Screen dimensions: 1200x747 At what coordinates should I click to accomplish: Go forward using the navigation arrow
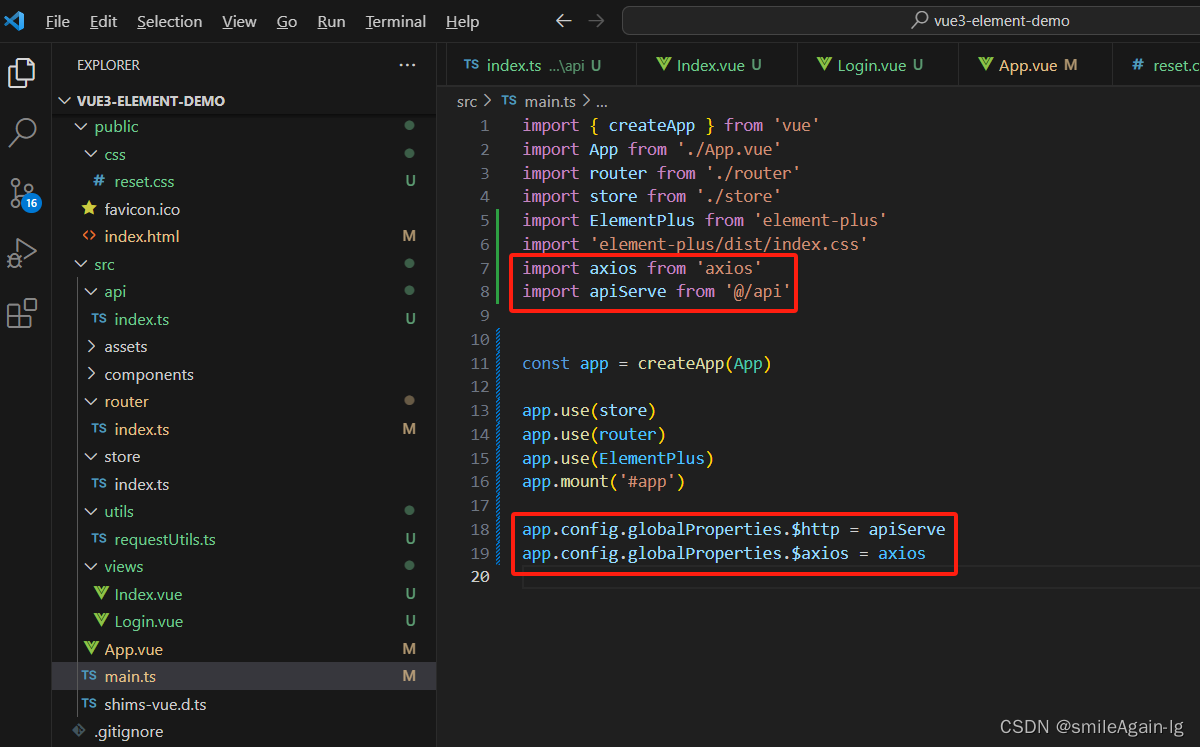[x=596, y=21]
